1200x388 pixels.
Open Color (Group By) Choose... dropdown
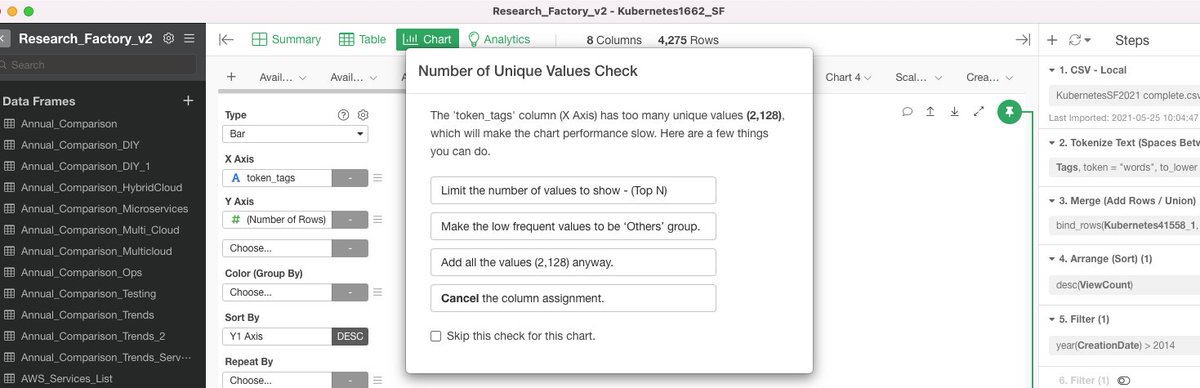[x=277, y=293]
